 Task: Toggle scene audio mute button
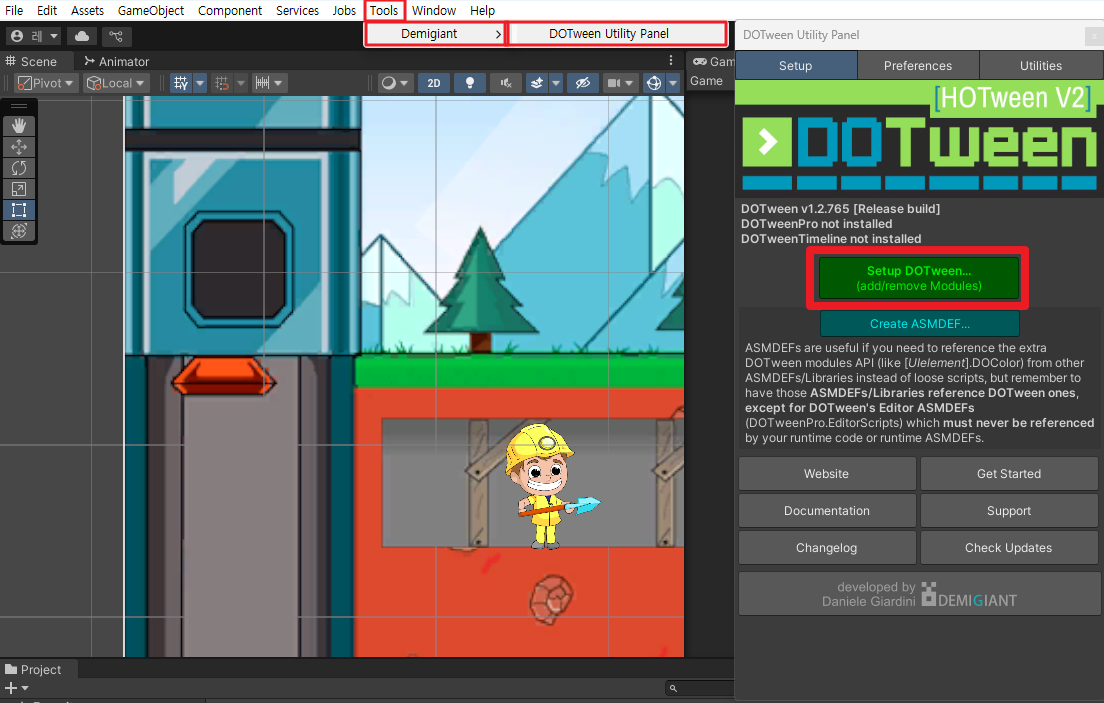(x=506, y=83)
